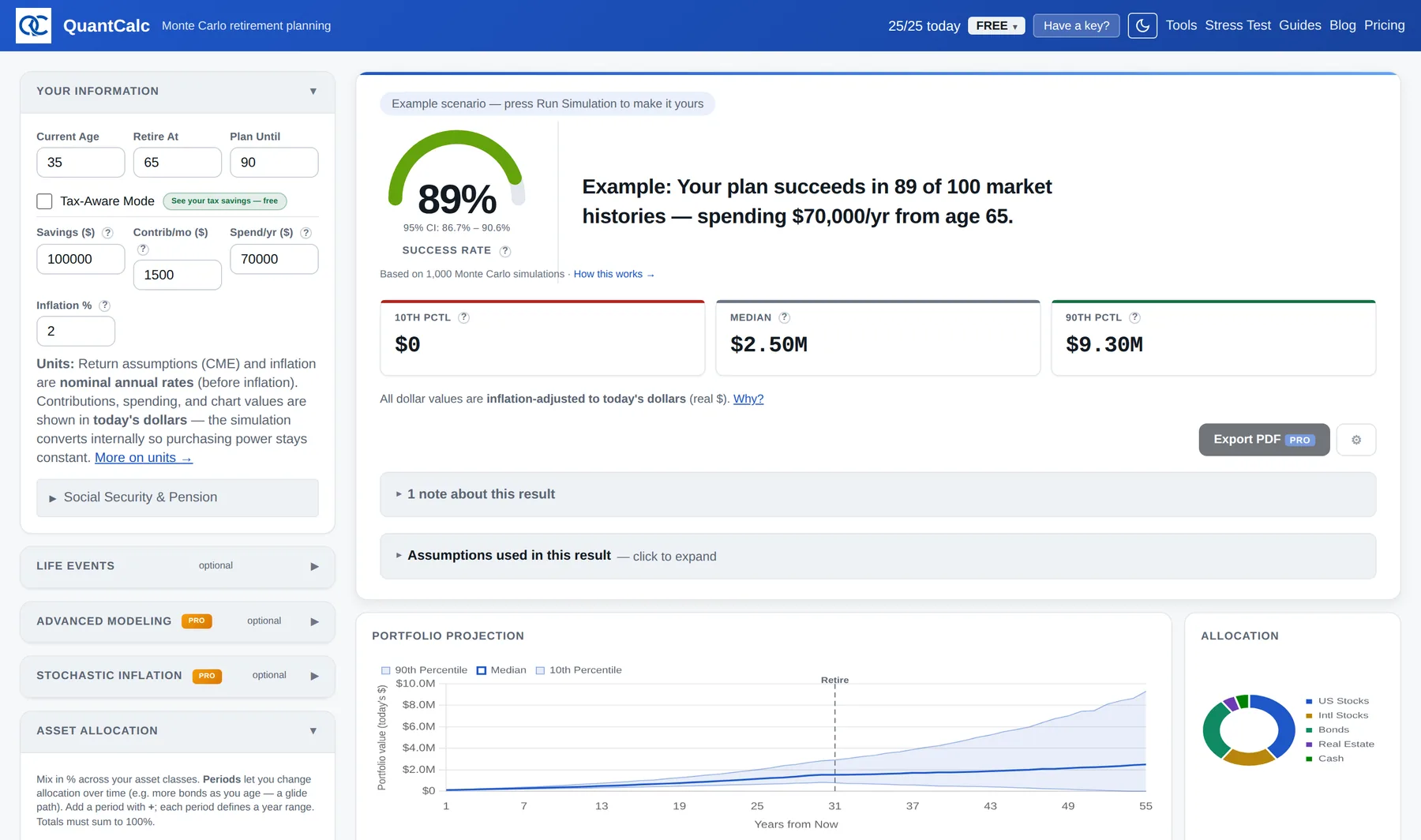Click the 25/25 today usage counter
The width and height of the screenshot is (1421, 840).
point(924,26)
